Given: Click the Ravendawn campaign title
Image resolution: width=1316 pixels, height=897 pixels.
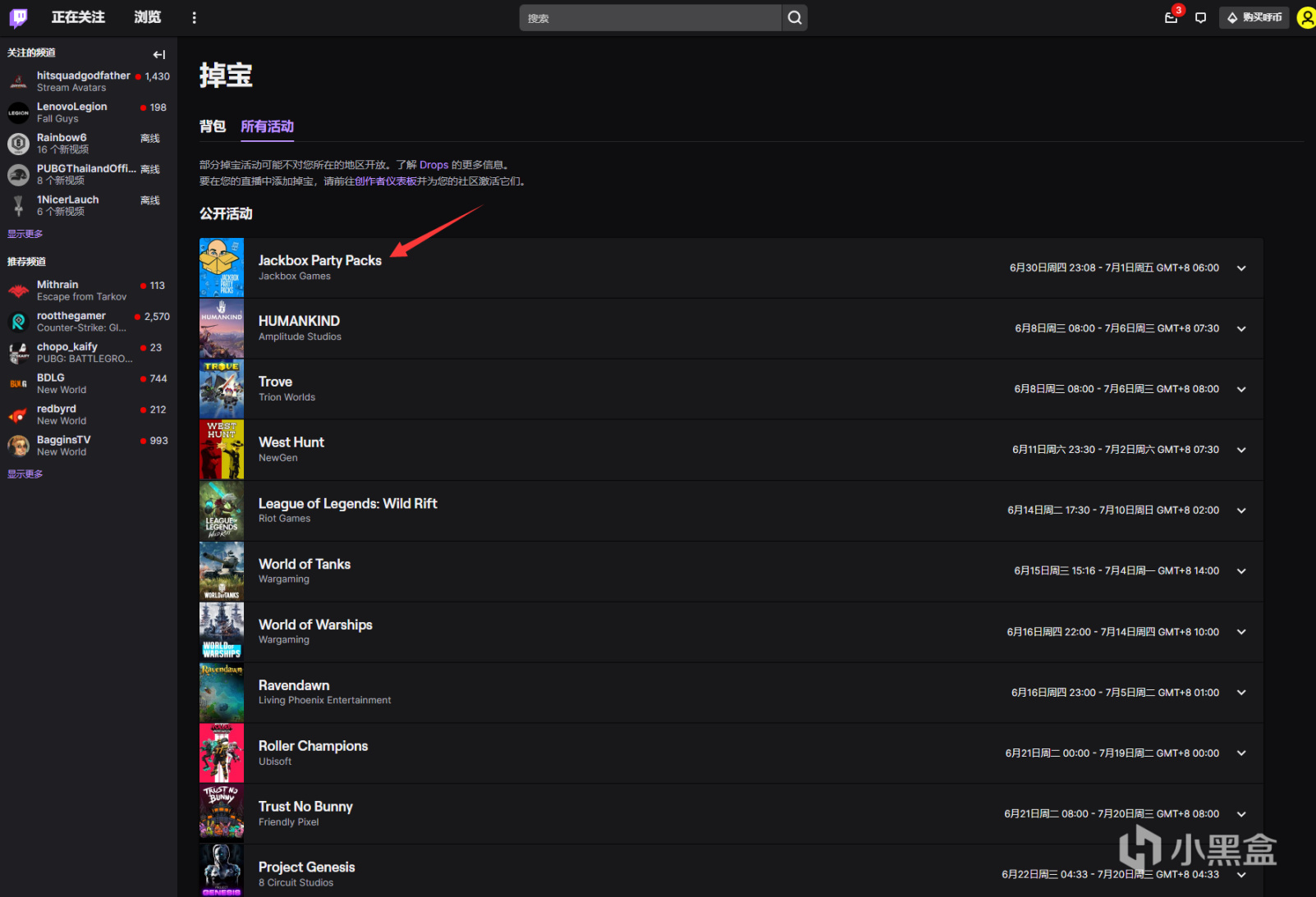Looking at the screenshot, I should tap(294, 685).
